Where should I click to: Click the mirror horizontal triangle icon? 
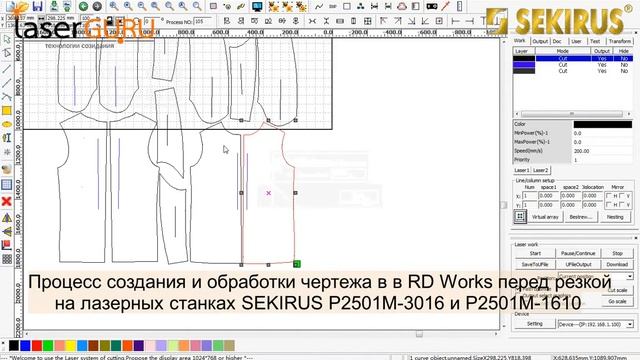click(7, 218)
